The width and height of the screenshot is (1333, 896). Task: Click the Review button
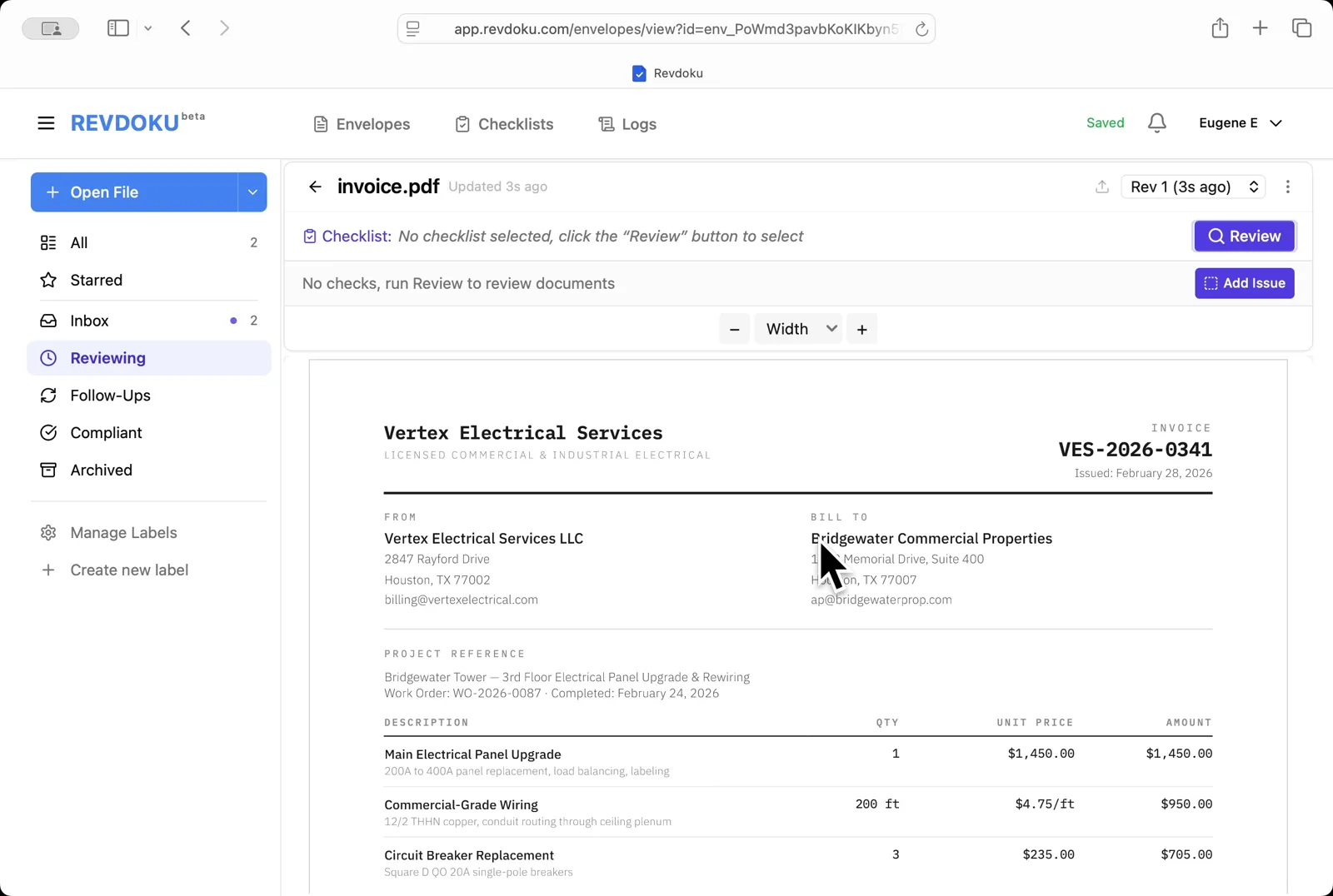(x=1244, y=236)
